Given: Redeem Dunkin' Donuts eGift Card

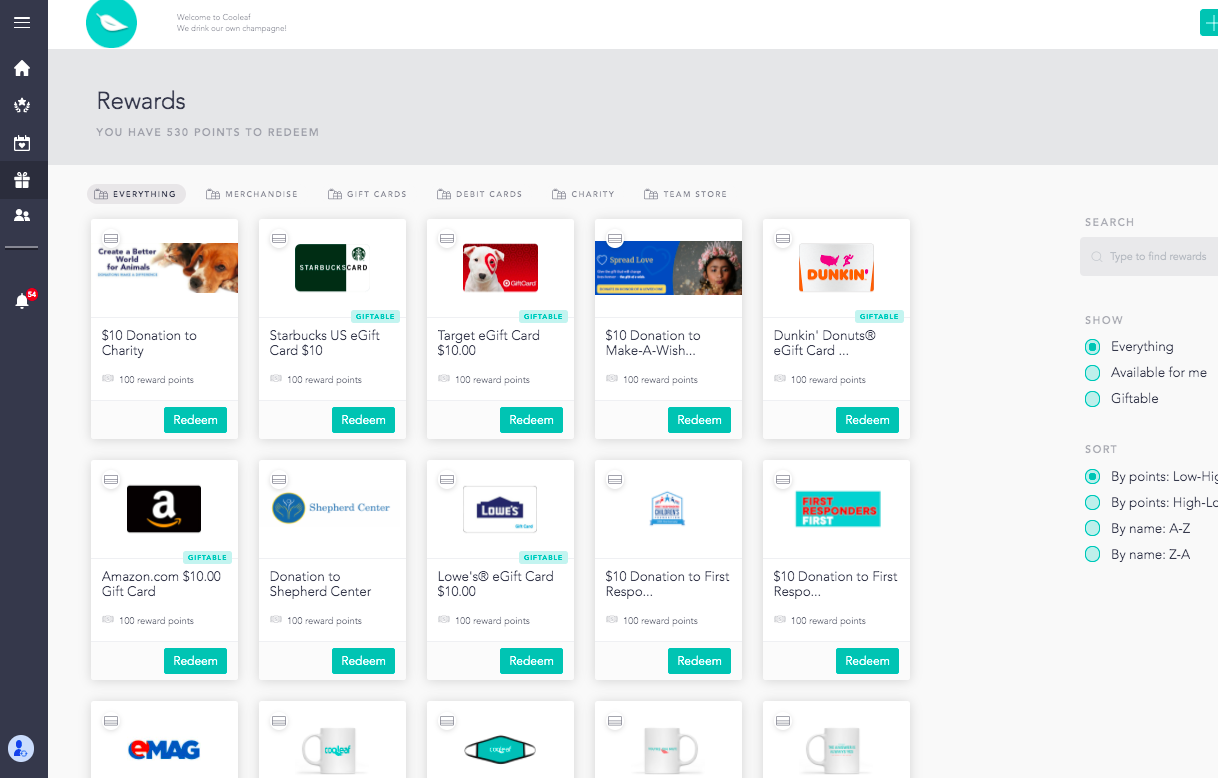Looking at the screenshot, I should 867,420.
